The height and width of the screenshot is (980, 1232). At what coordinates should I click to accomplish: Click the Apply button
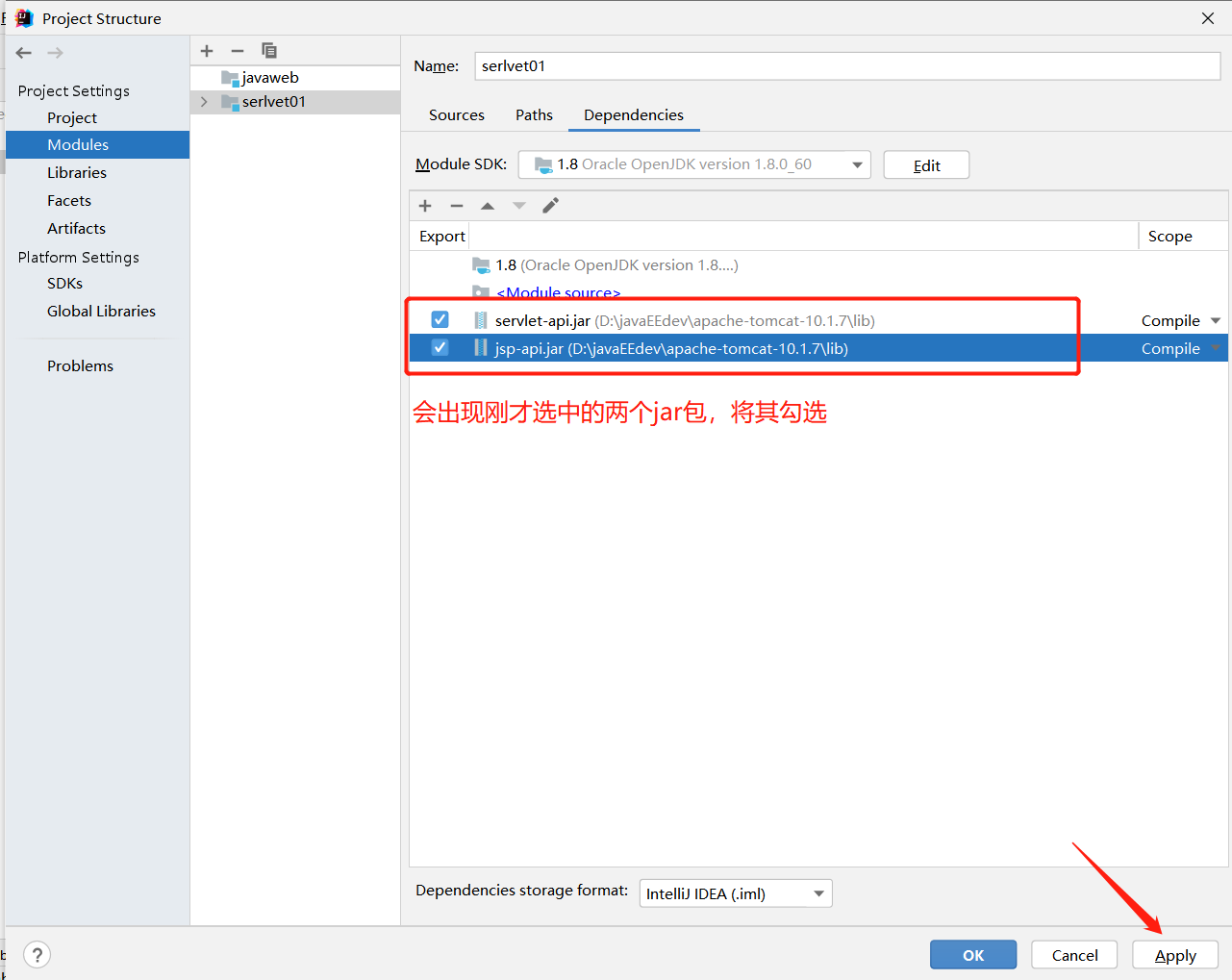point(1175,955)
